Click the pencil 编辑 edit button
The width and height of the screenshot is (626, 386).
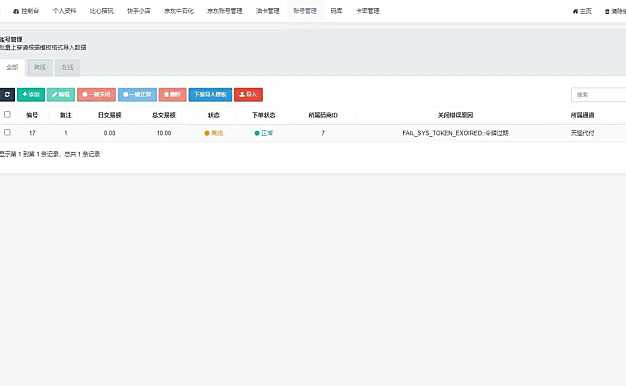(61, 95)
